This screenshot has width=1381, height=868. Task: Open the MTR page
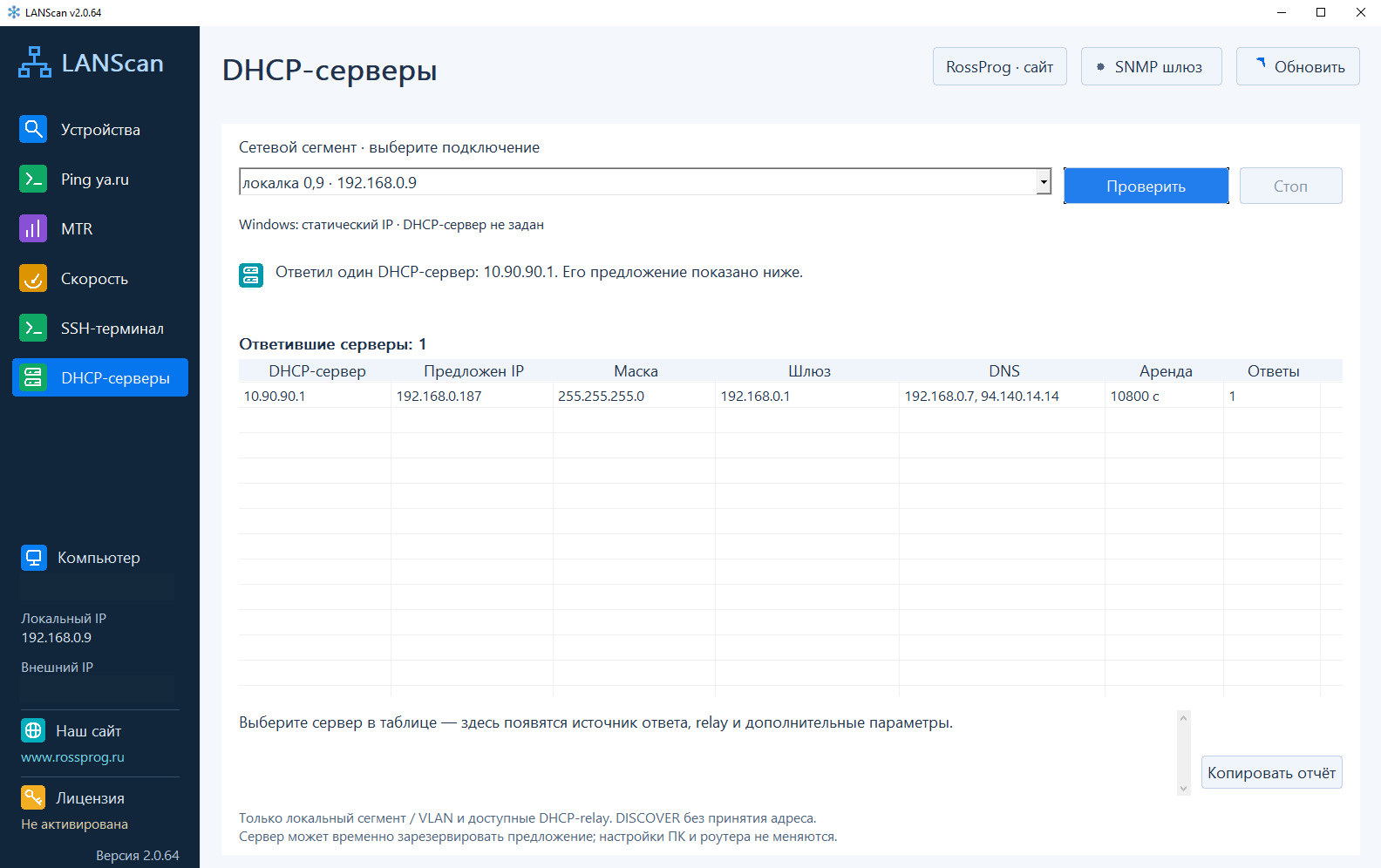(100, 228)
